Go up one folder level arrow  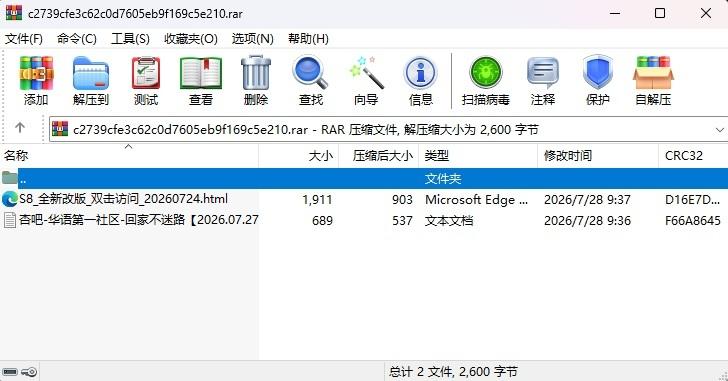(x=20, y=127)
